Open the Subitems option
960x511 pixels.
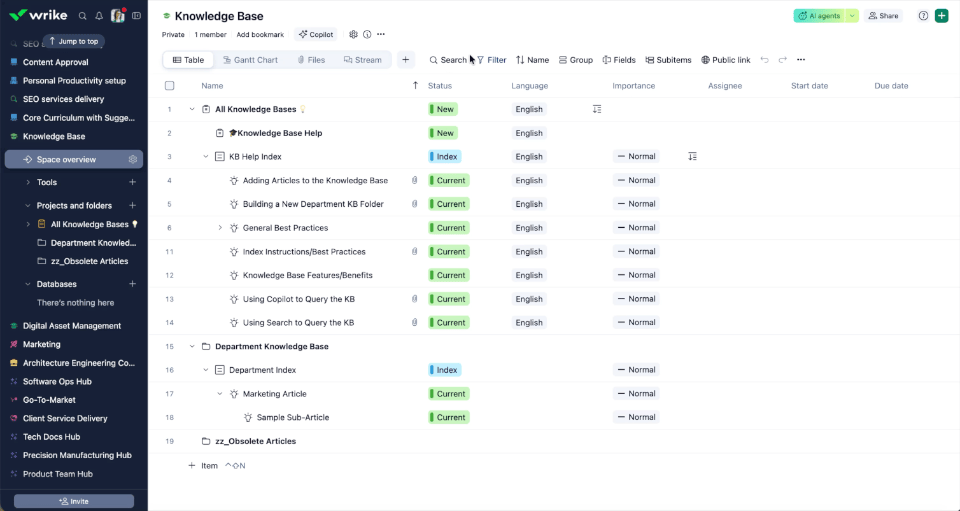(x=669, y=60)
